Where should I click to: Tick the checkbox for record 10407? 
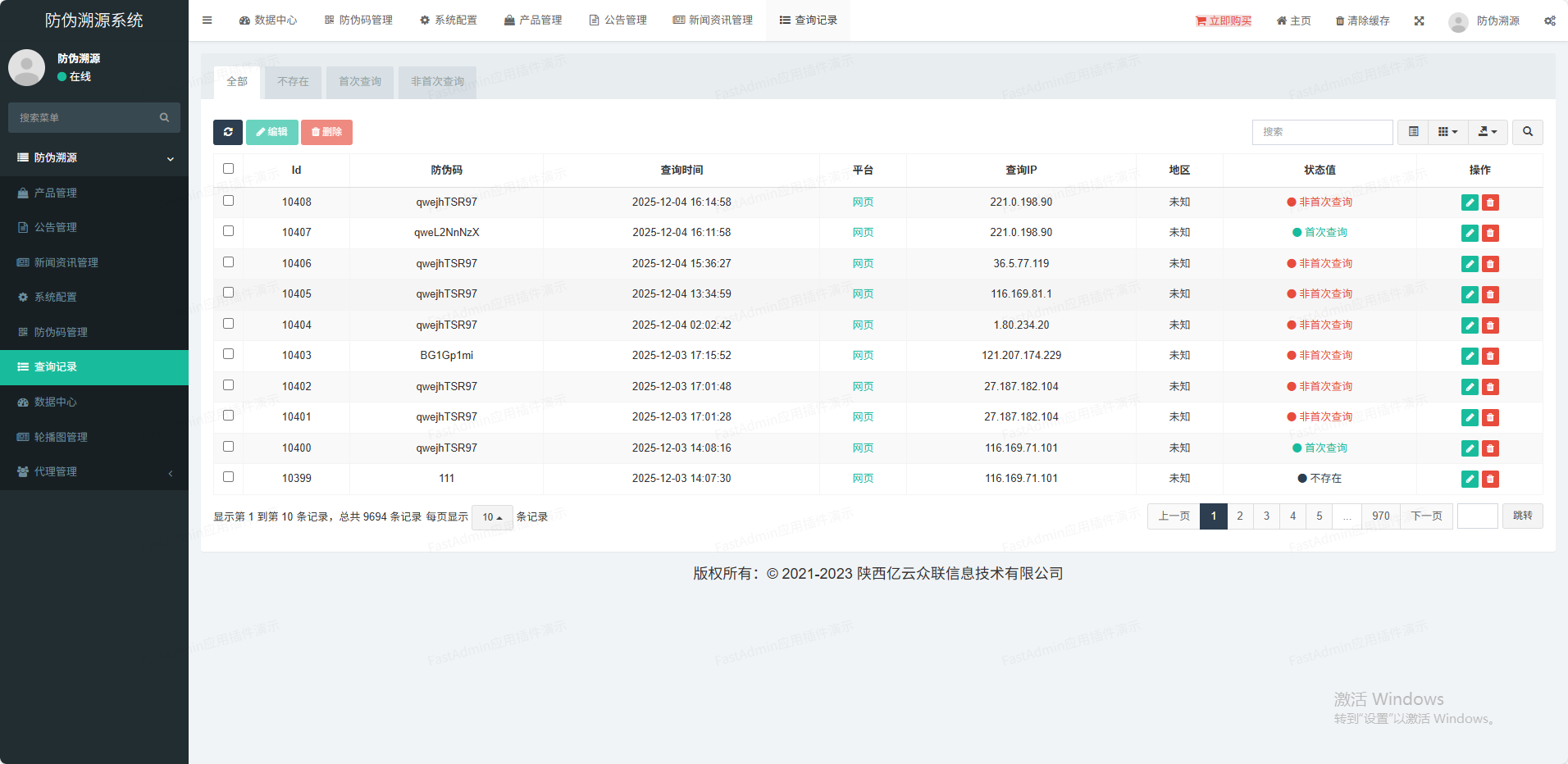coord(229,231)
